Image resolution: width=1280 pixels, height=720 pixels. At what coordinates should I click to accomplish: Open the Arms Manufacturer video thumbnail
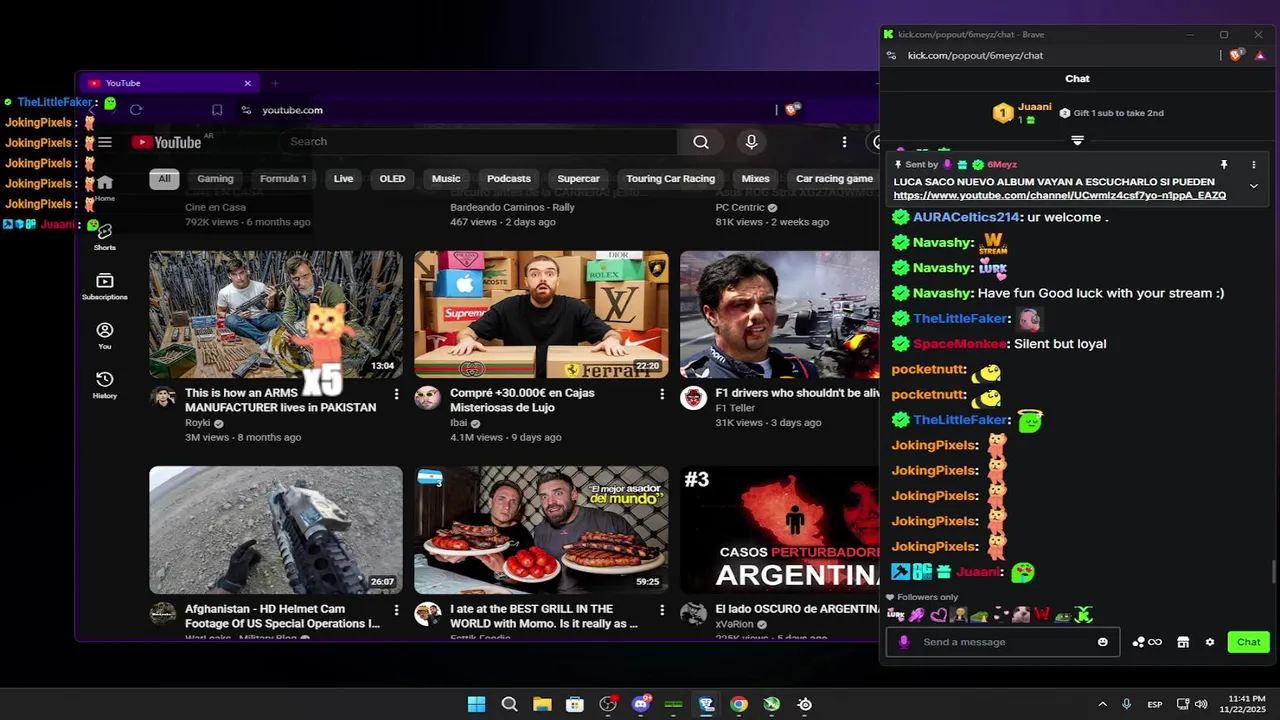point(276,314)
